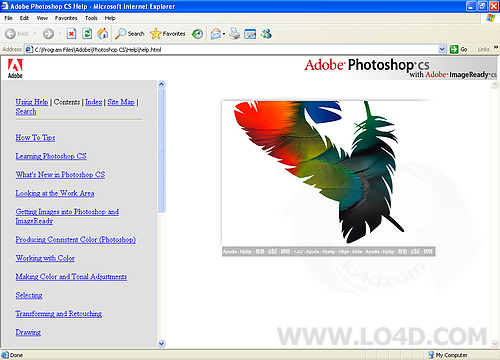The height and width of the screenshot is (360, 500).
Task: Click the Photoshop feather splash image
Action: coord(329,178)
